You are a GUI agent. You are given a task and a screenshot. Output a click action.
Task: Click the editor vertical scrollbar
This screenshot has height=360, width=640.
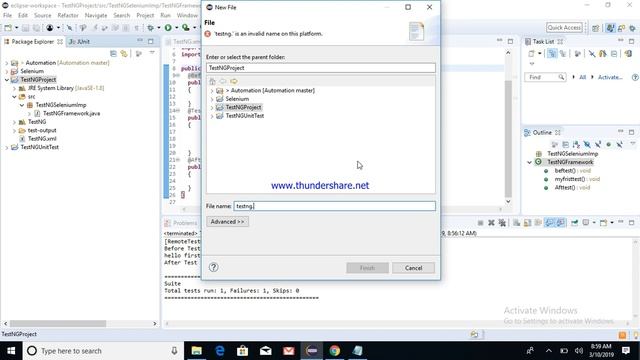coord(508,139)
